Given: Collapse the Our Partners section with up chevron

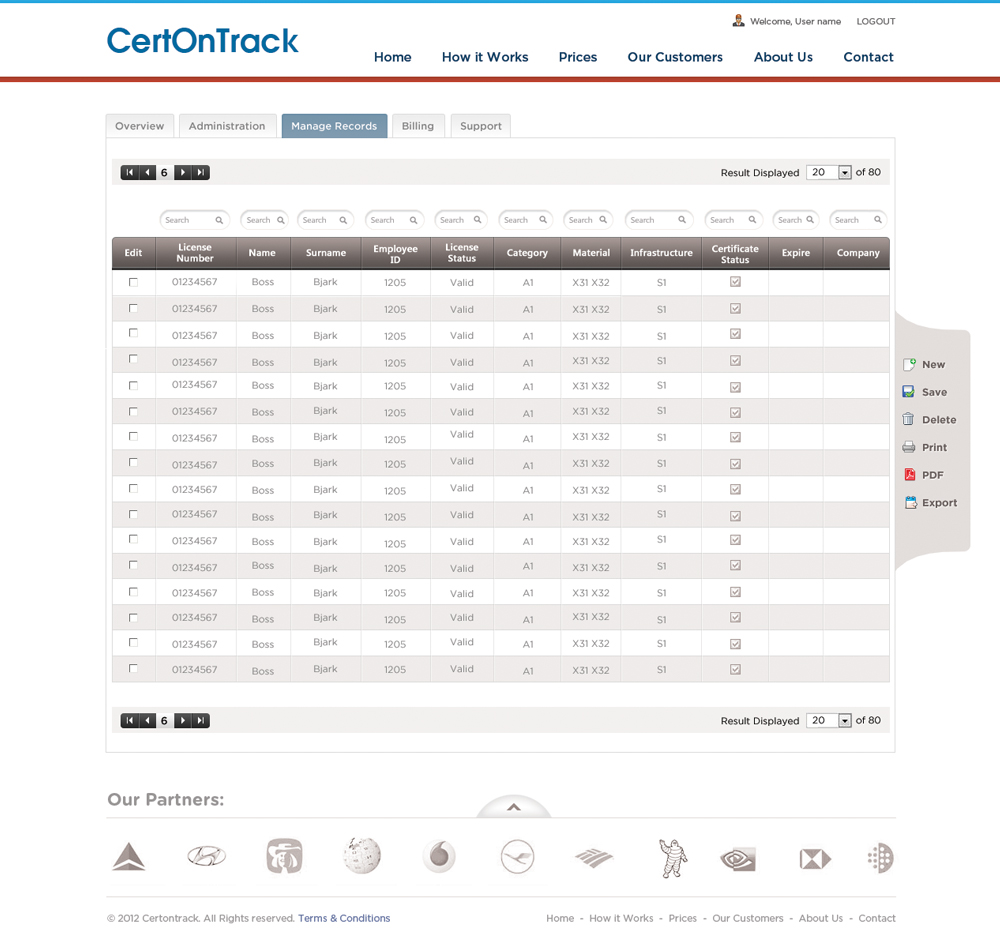Looking at the screenshot, I should tap(514, 808).
